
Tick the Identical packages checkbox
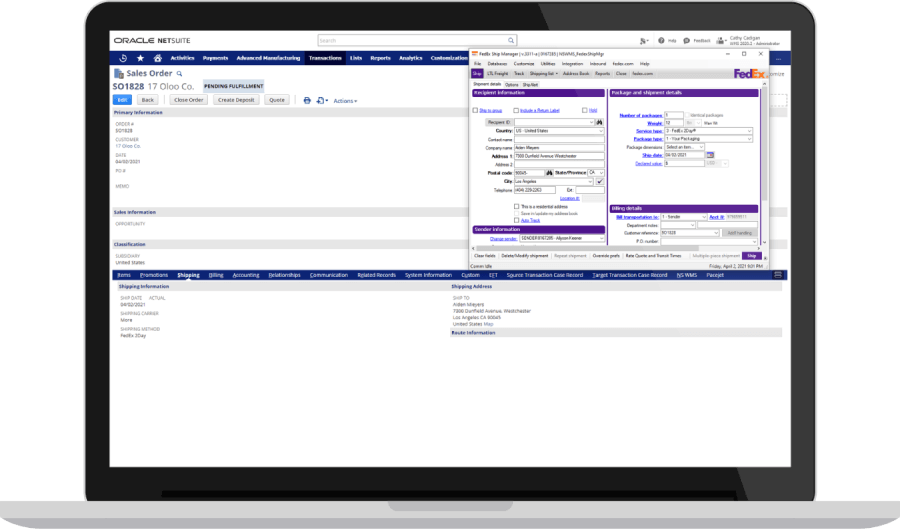(x=687, y=115)
